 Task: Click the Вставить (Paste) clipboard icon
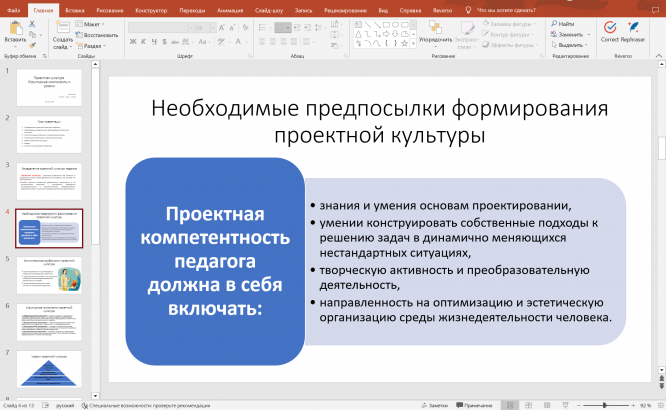coord(14,30)
